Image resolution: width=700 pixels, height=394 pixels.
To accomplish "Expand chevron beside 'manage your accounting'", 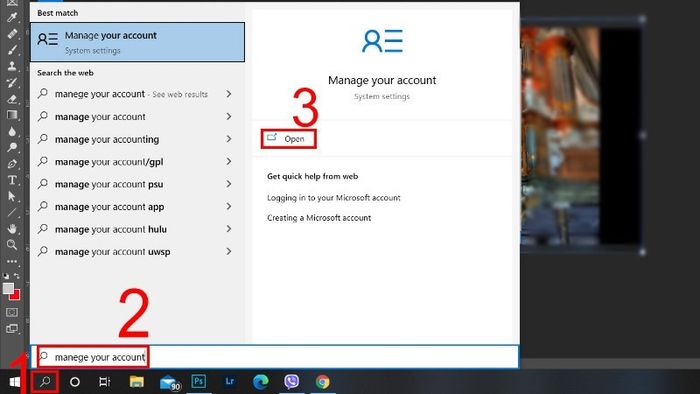I will (229, 139).
